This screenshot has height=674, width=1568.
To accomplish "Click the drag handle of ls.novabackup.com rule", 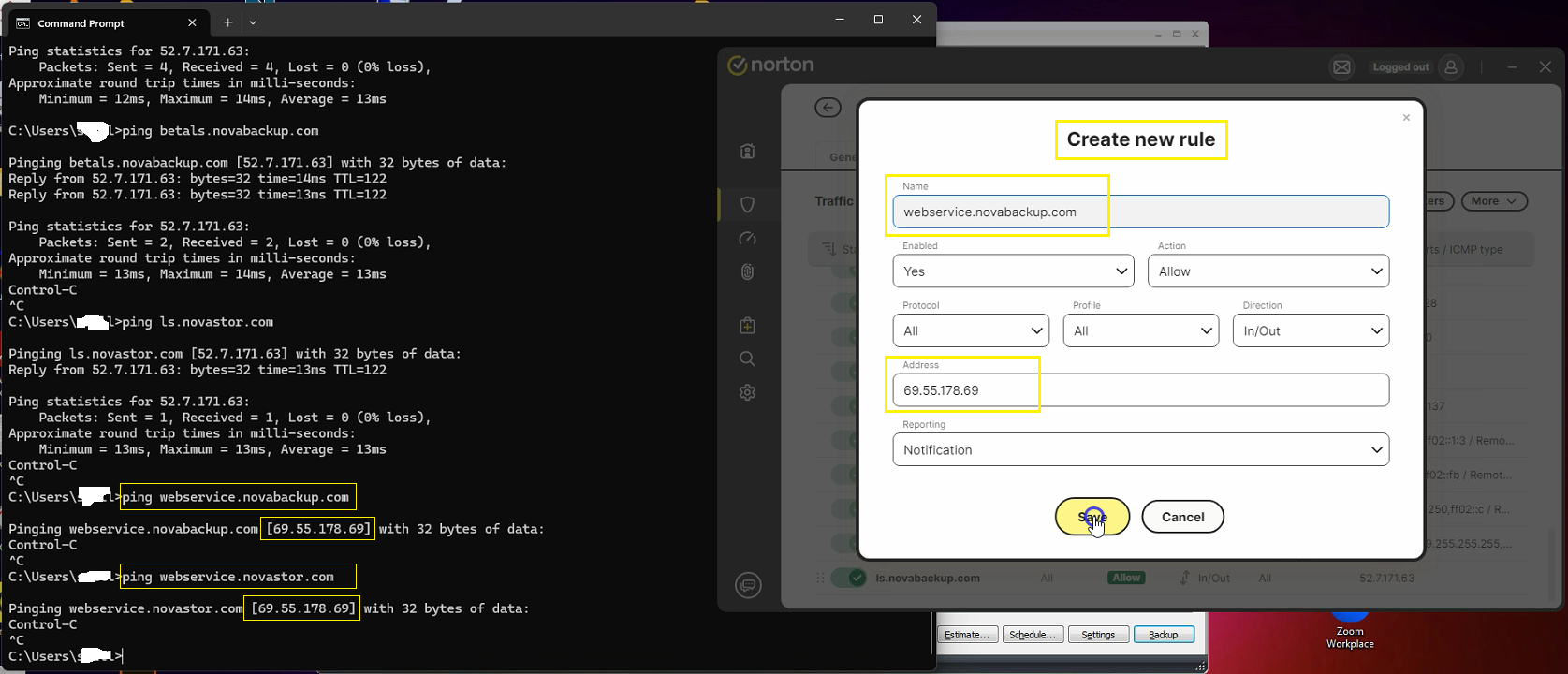I will 821,579.
